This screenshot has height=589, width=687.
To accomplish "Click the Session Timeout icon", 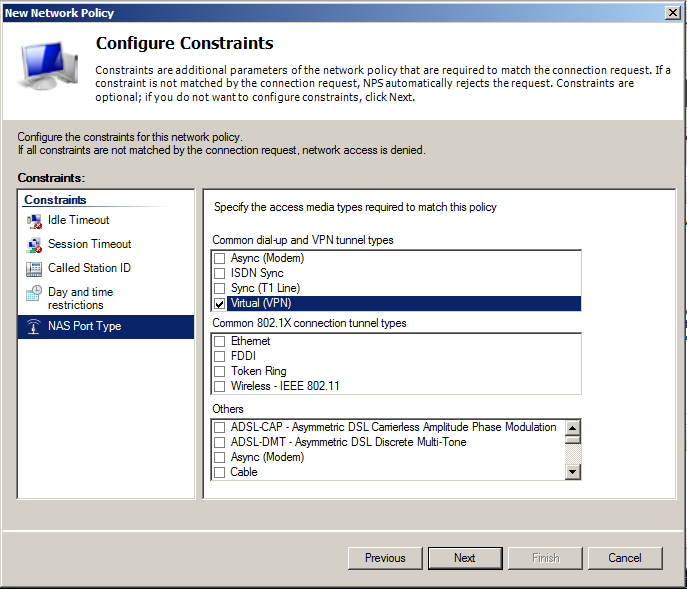I will 34,245.
